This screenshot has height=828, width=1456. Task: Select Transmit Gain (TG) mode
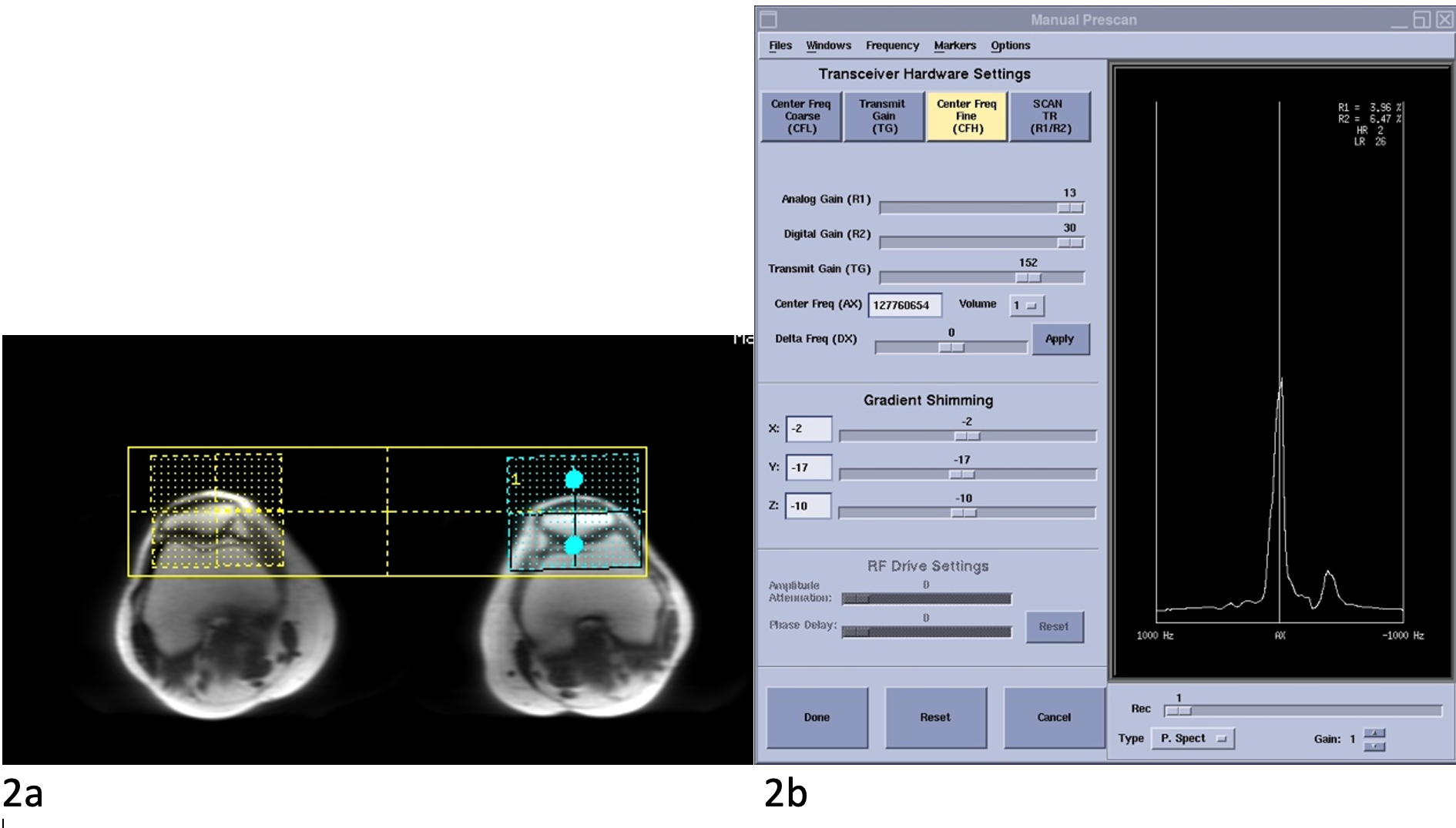883,116
